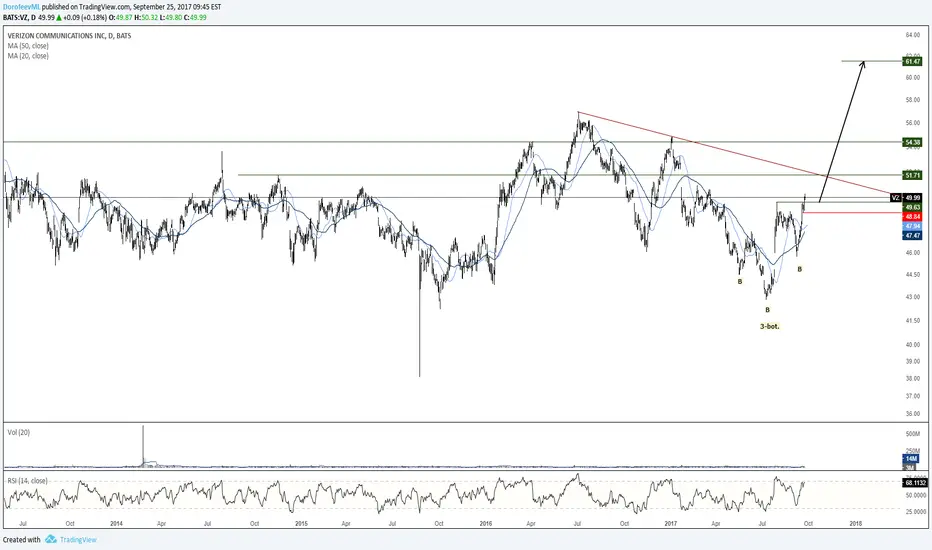Click the 2017 label on the time axis

[670, 524]
